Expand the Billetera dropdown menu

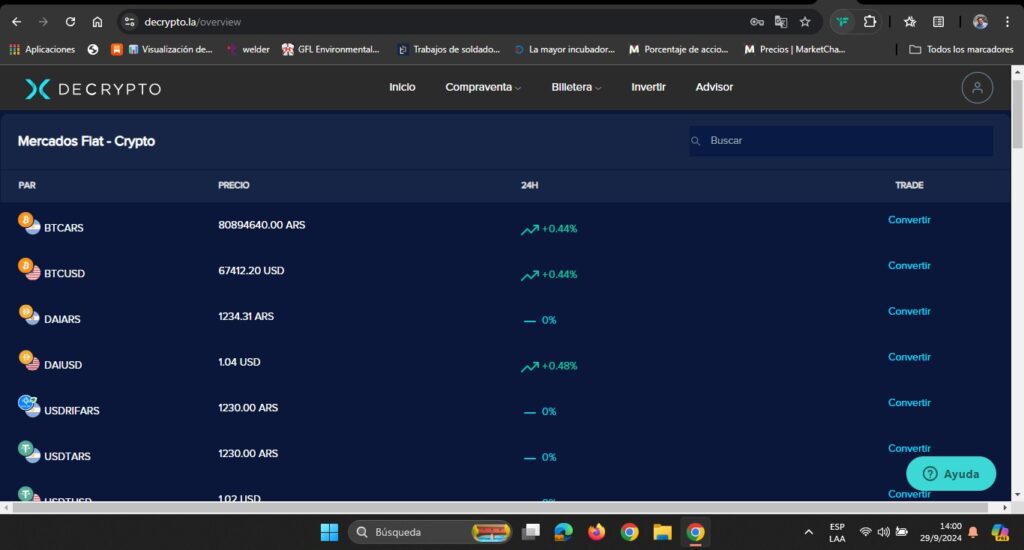click(x=576, y=88)
